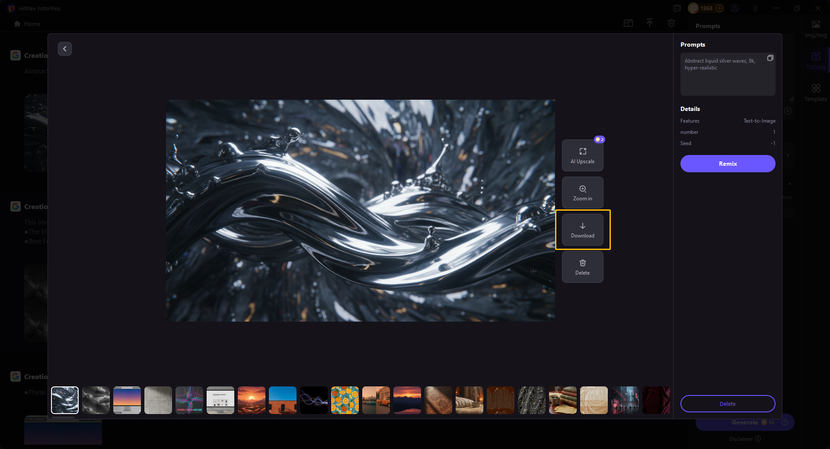Go to Home in the top bar
The image size is (830, 449).
tap(27, 23)
